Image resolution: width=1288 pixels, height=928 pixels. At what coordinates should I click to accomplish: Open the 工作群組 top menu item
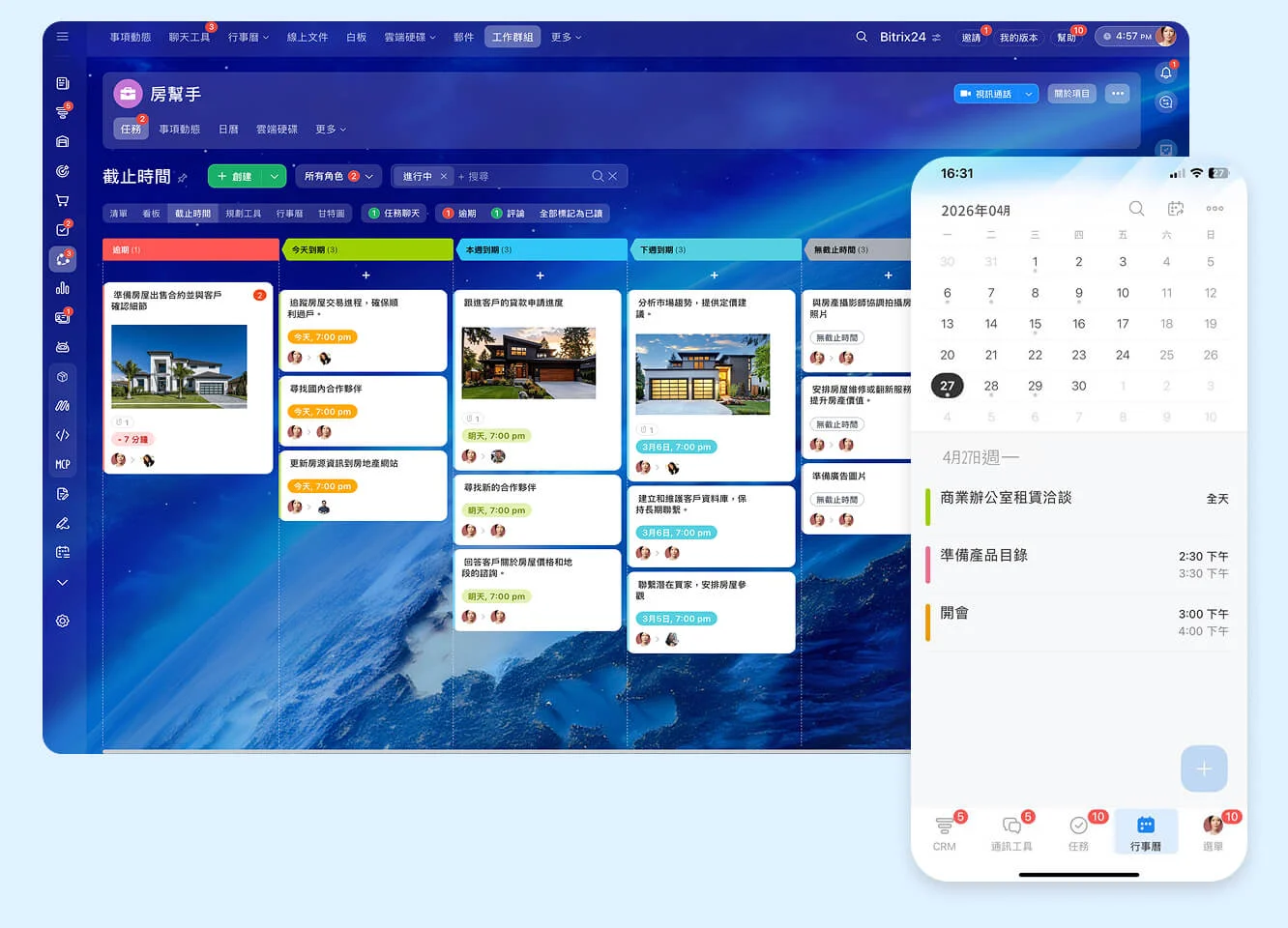(x=512, y=37)
